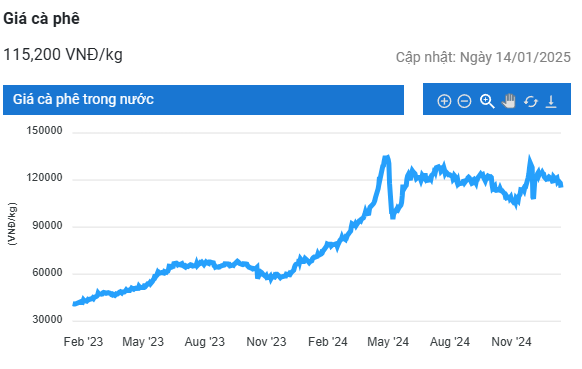This screenshot has width=582, height=369.
Task: Click the May '24 price peak
Action: 386,158
